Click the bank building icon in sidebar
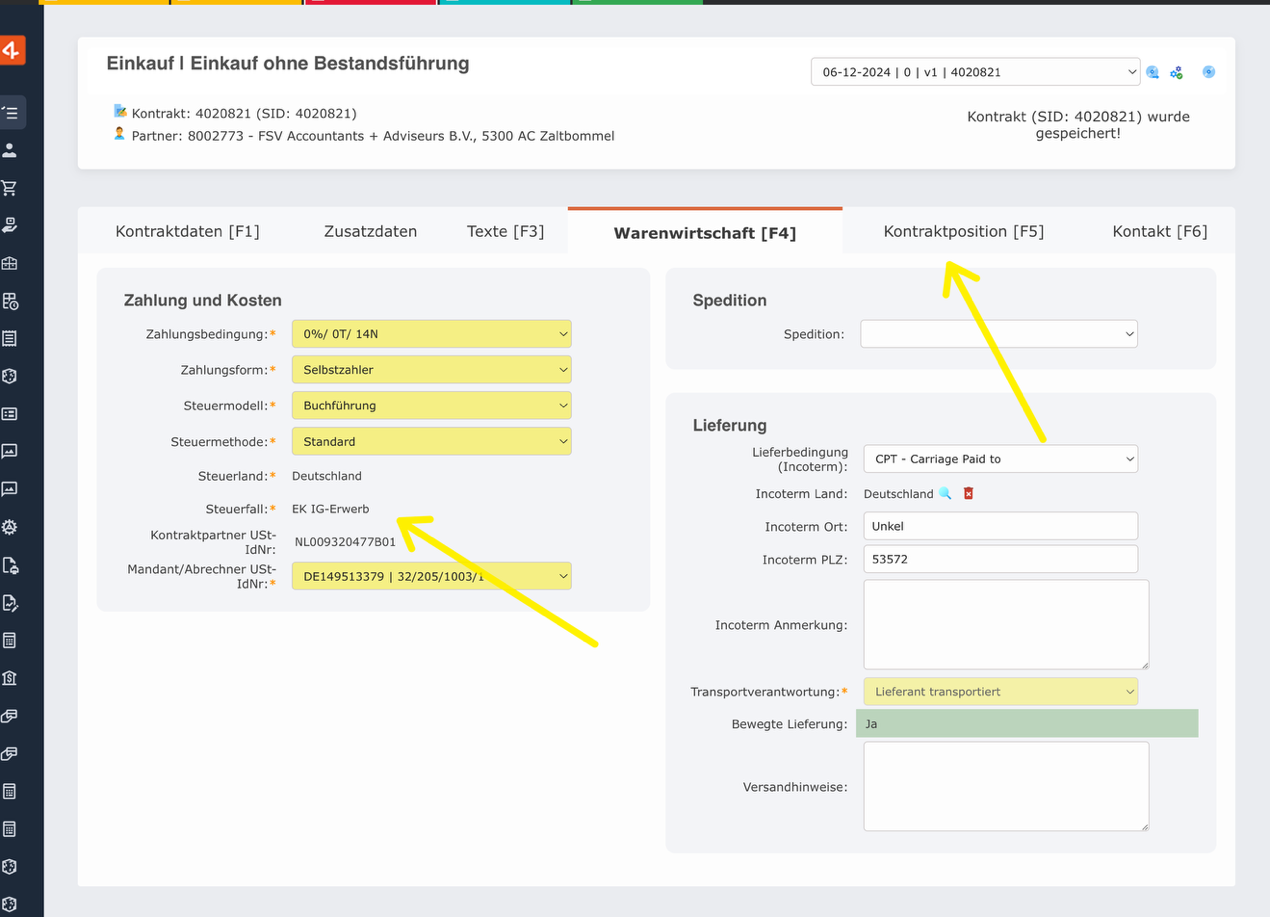 [x=10, y=678]
